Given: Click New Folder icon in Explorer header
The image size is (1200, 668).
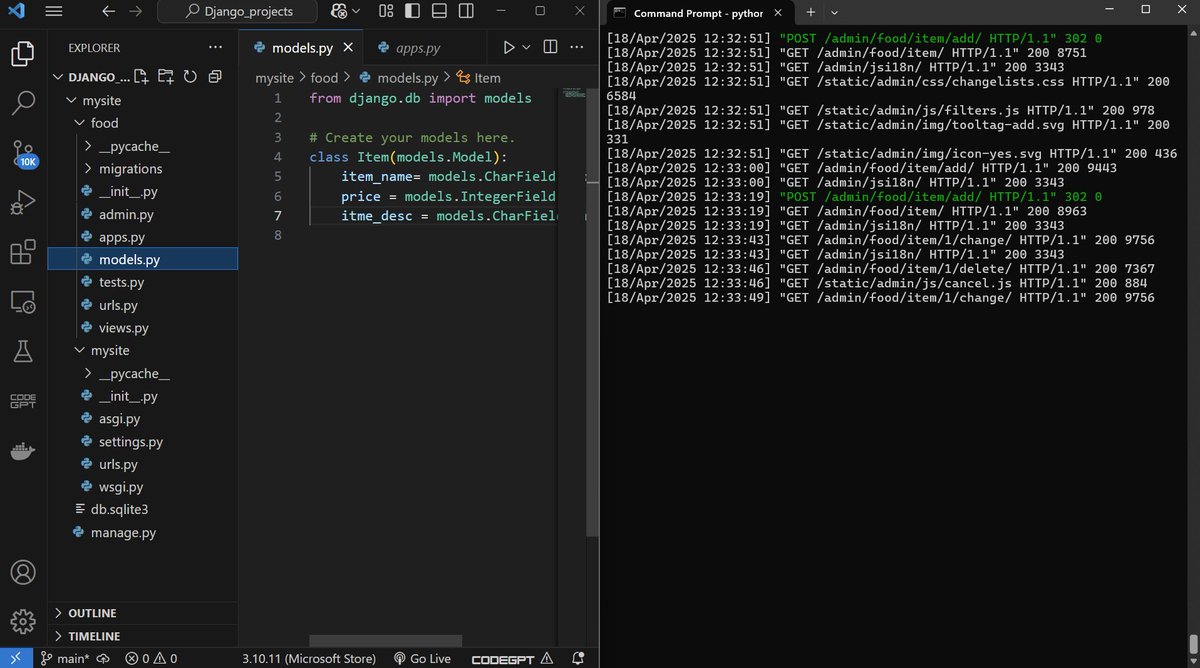Looking at the screenshot, I should point(165,77).
